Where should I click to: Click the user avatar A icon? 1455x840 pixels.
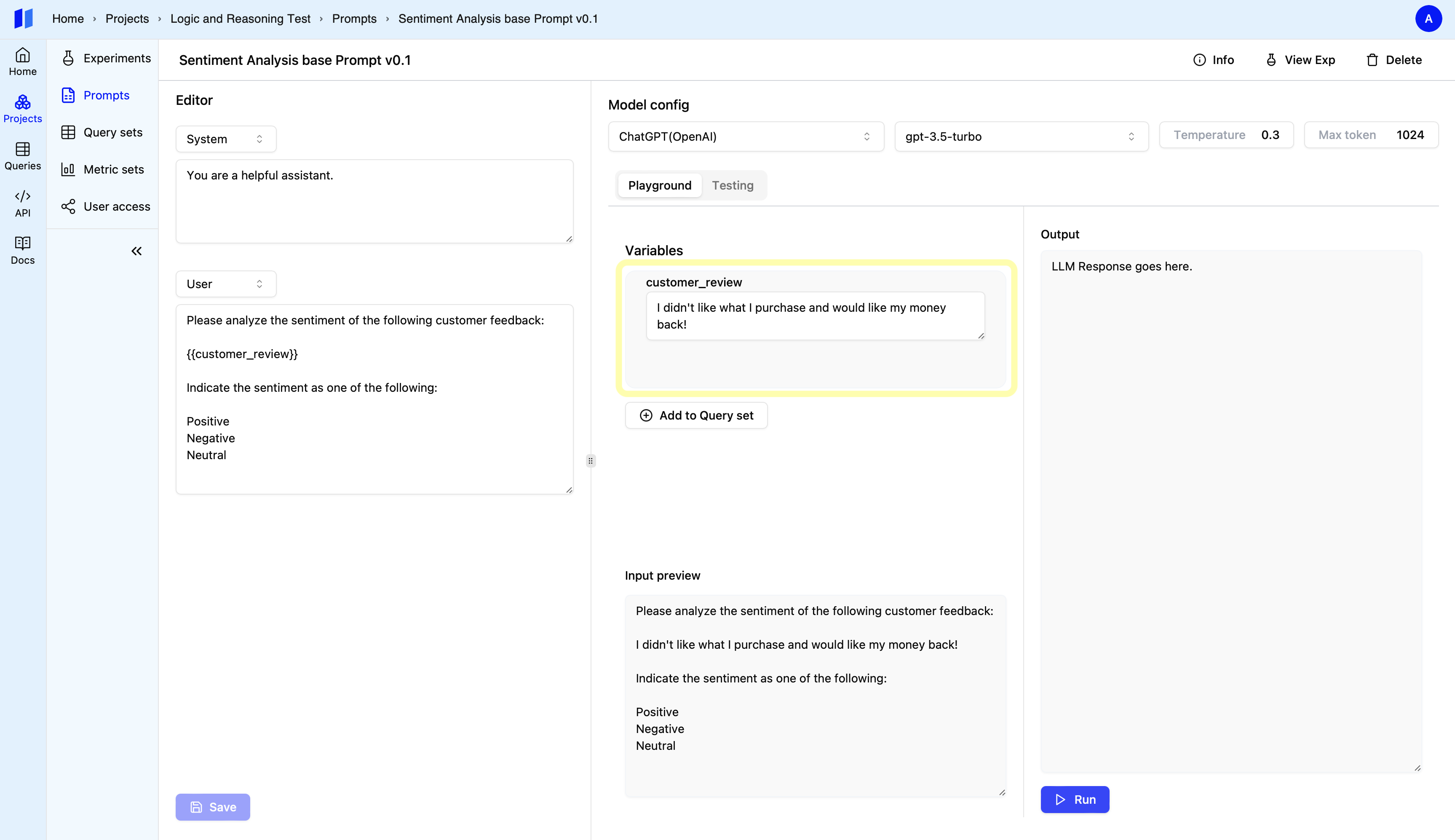point(1428,19)
